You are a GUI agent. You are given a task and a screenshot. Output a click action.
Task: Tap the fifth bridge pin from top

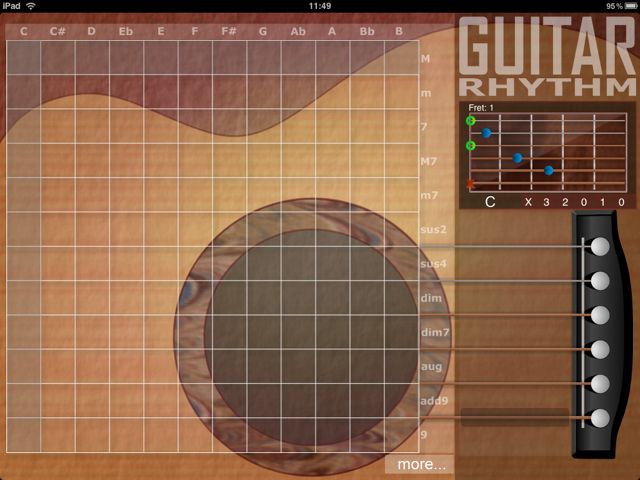click(x=600, y=384)
